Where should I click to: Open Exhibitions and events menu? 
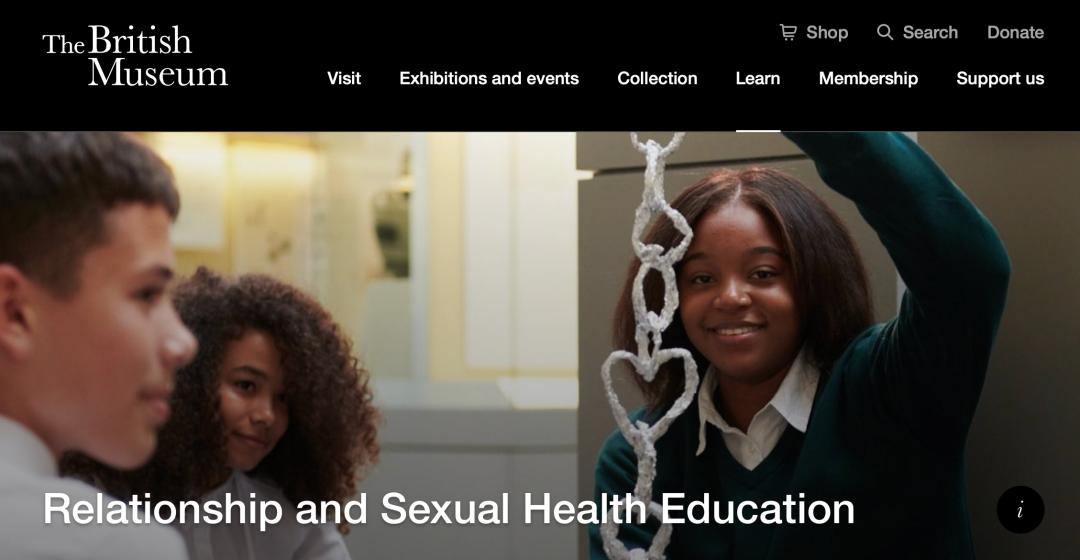pos(489,79)
